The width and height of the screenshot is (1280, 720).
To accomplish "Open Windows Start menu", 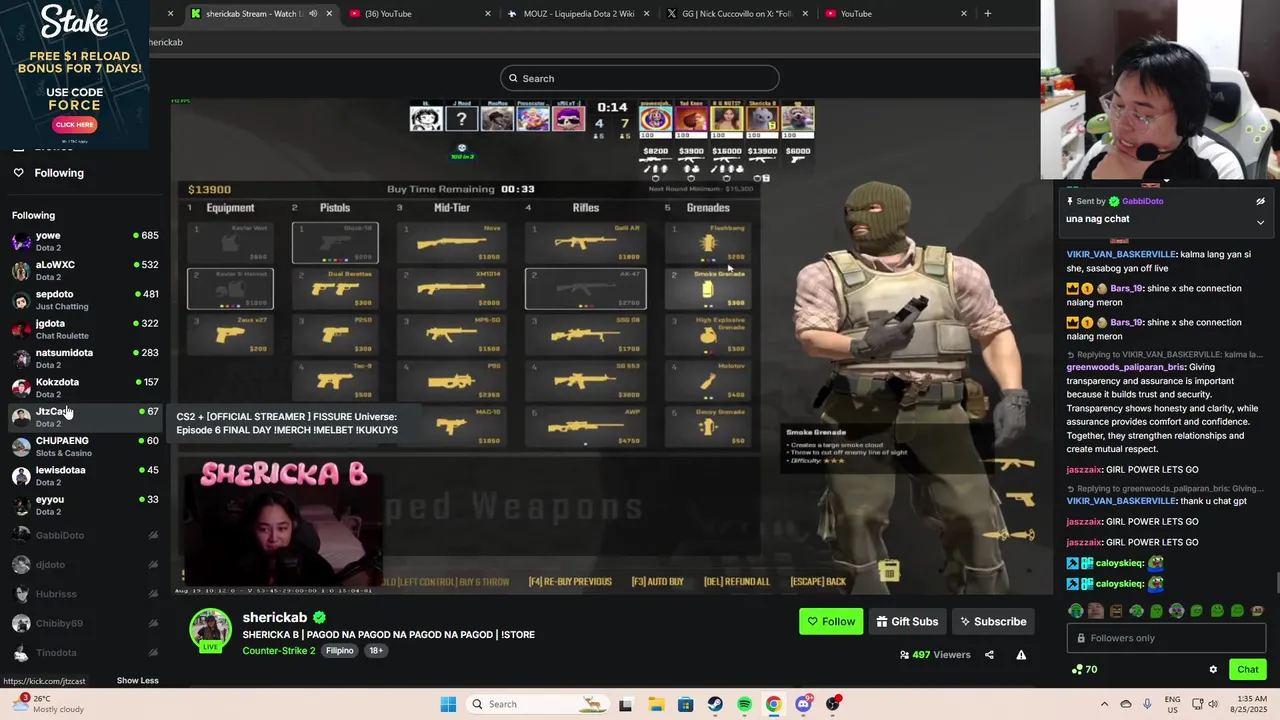I will tap(448, 704).
